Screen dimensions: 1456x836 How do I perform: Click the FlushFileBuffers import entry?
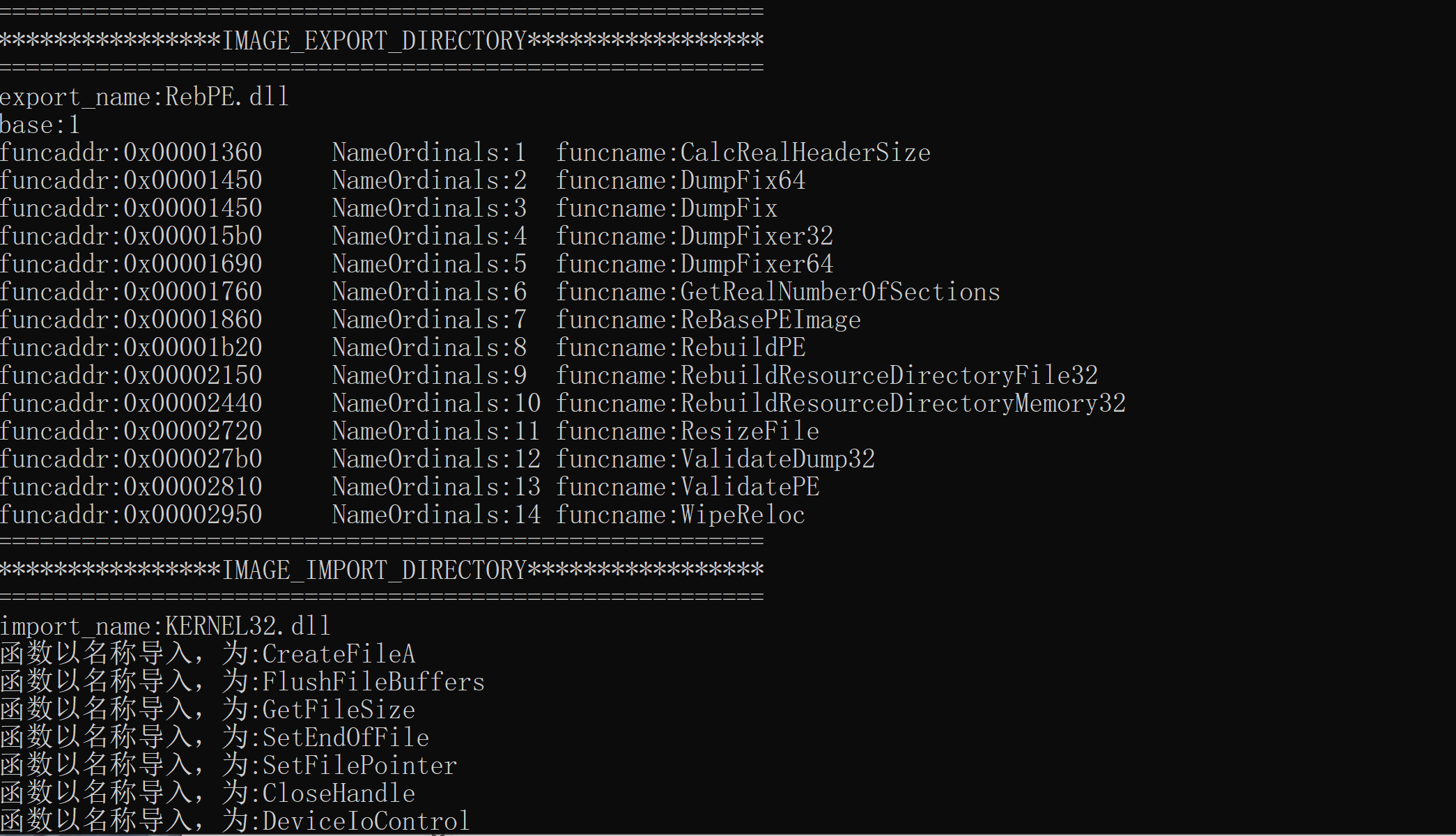tap(242, 682)
